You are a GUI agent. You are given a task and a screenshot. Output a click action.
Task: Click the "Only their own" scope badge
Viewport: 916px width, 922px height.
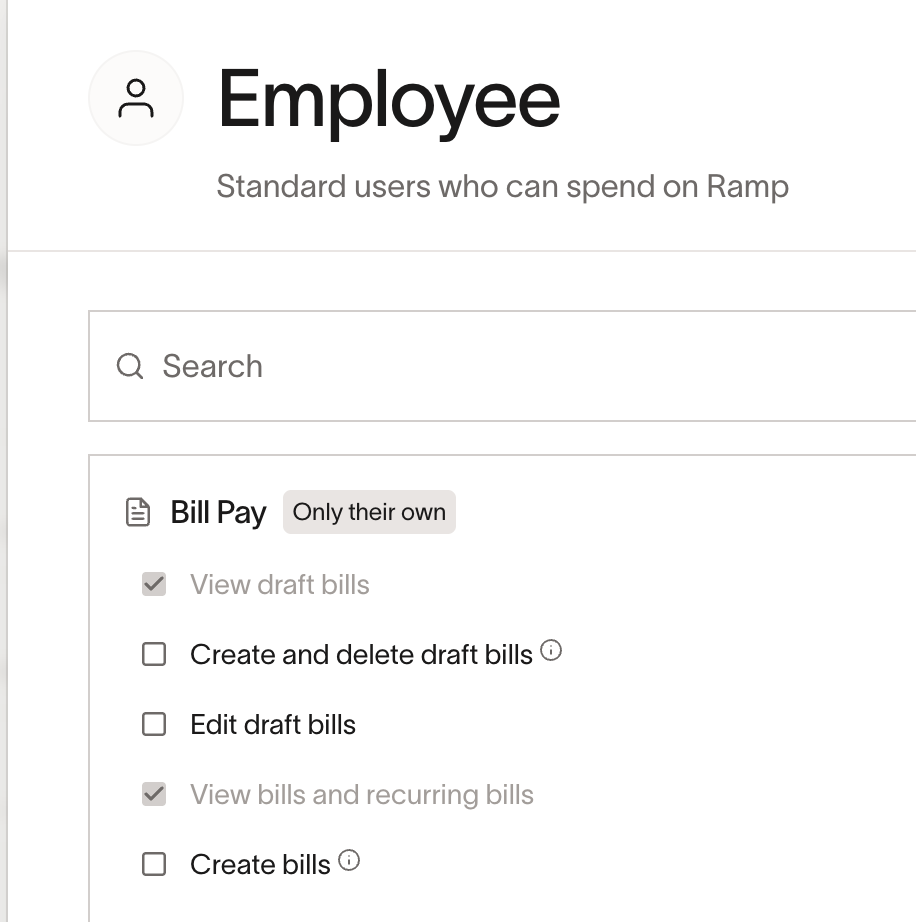[369, 512]
